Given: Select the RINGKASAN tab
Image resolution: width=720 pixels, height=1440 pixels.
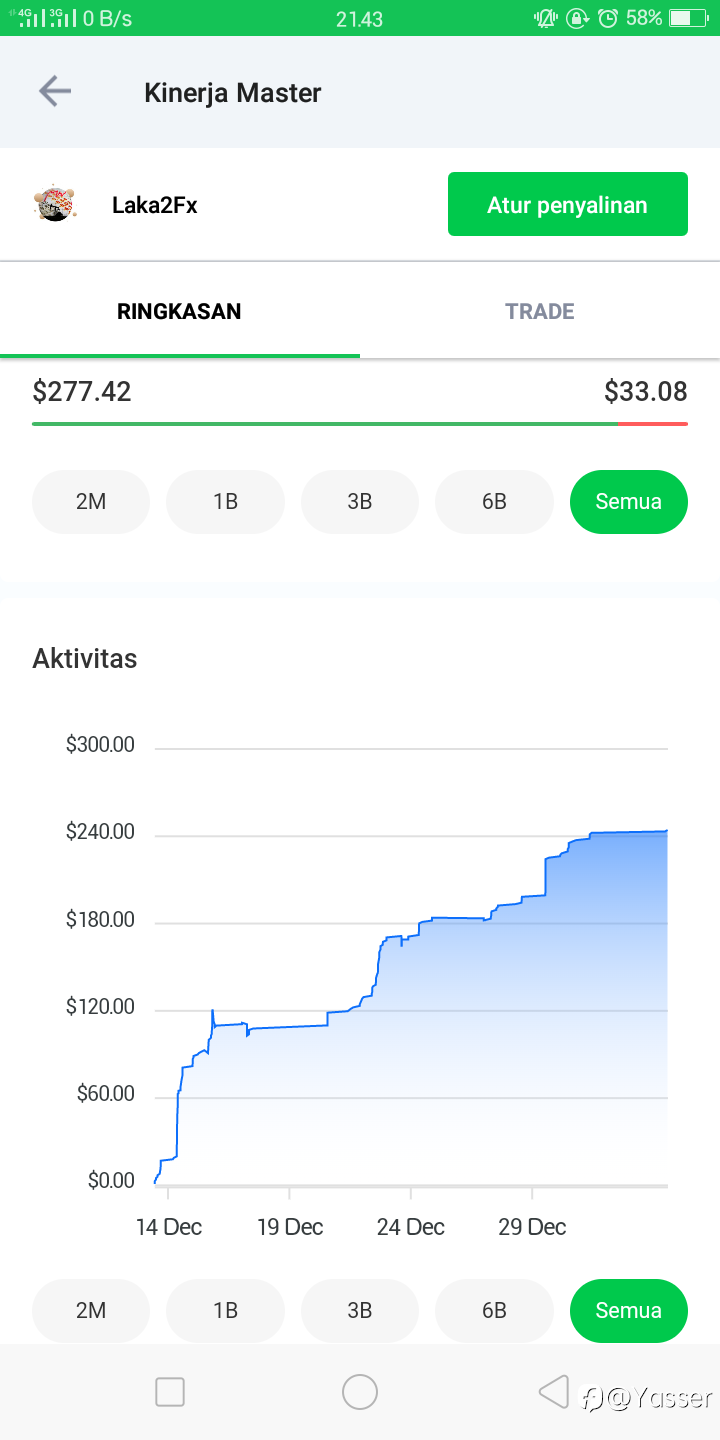Looking at the screenshot, I should [x=180, y=311].
